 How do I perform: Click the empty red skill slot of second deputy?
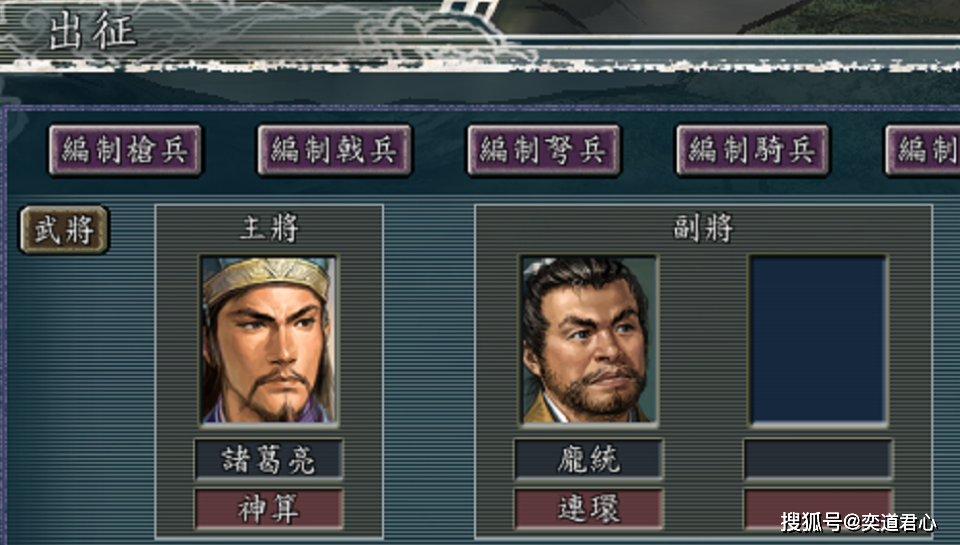point(818,509)
